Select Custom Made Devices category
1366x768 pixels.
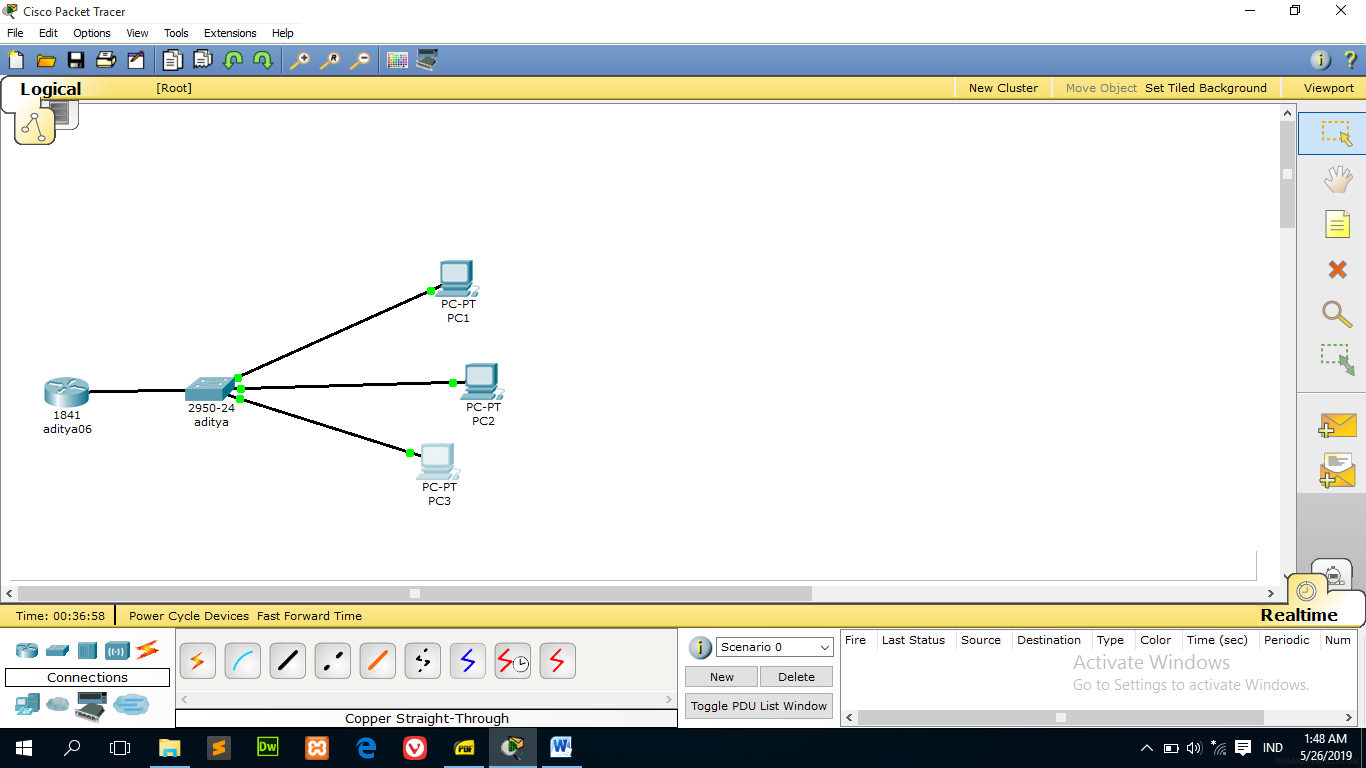pos(90,707)
